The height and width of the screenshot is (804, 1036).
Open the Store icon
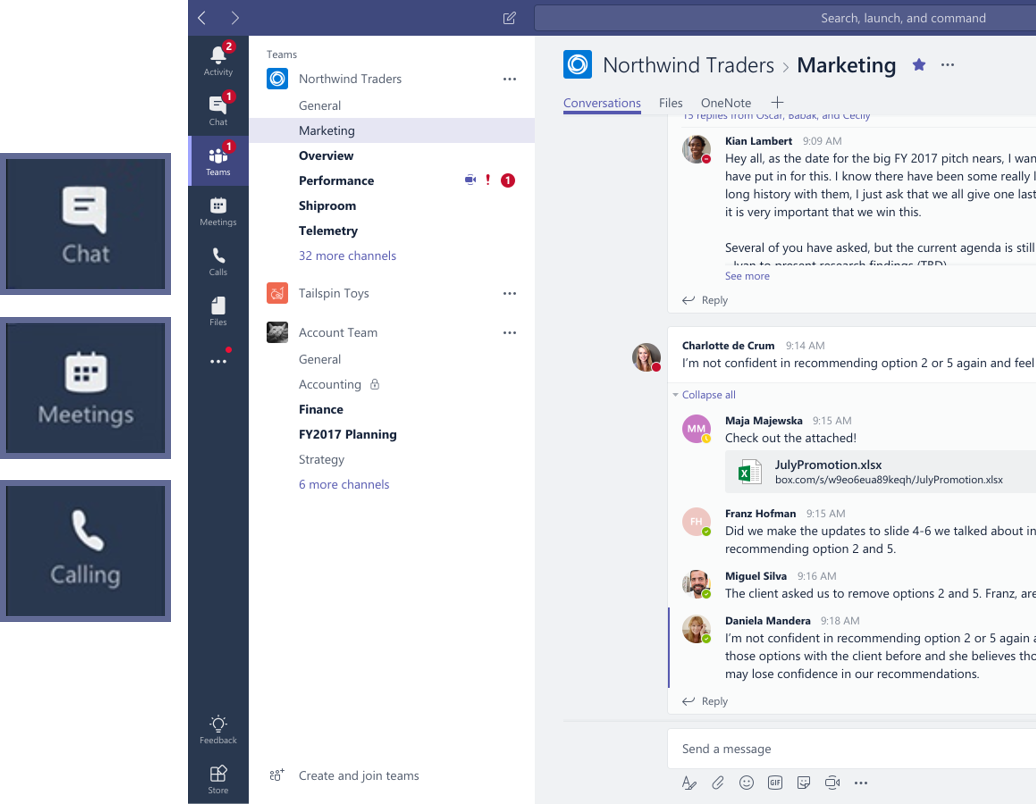(x=218, y=780)
